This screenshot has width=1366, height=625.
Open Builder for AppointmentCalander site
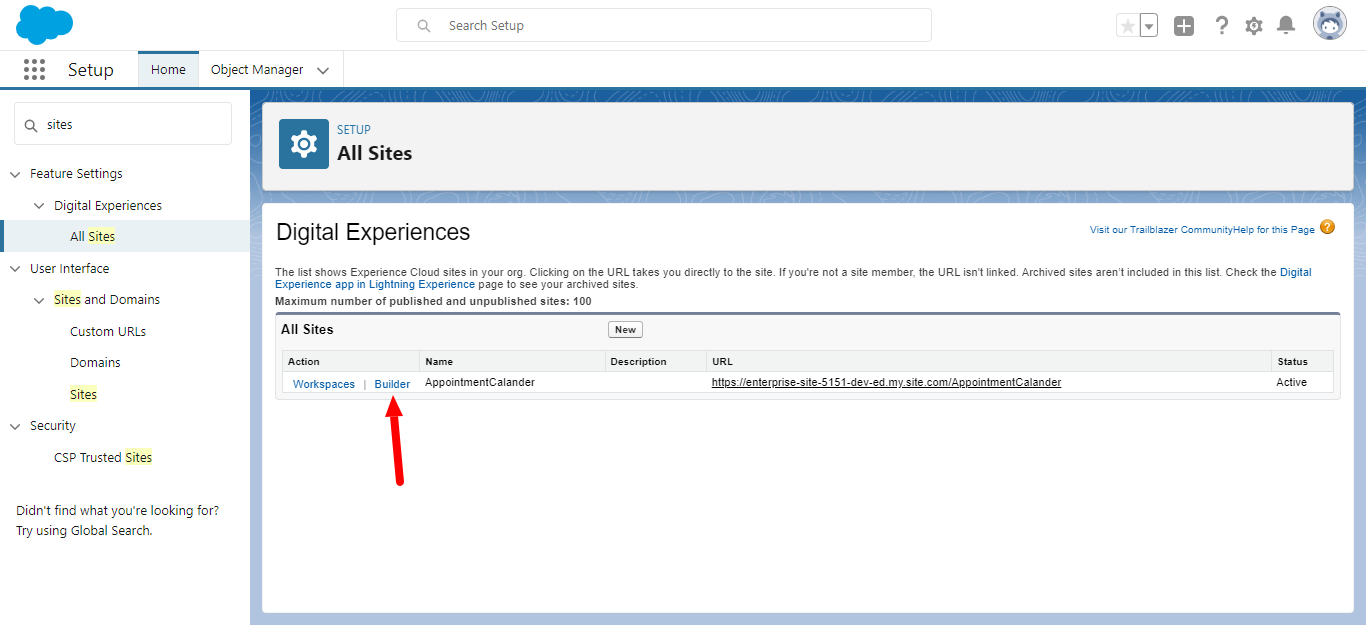pos(392,384)
